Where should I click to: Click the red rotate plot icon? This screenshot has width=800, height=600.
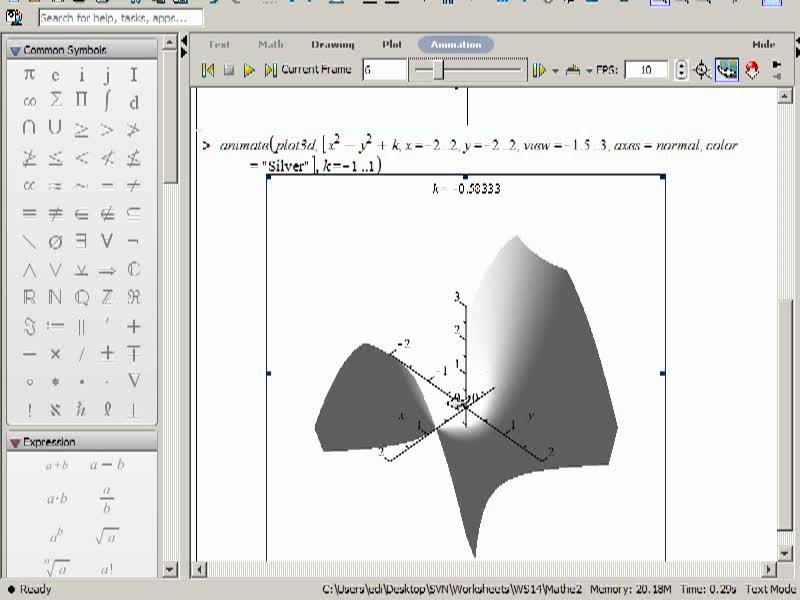[x=752, y=70]
